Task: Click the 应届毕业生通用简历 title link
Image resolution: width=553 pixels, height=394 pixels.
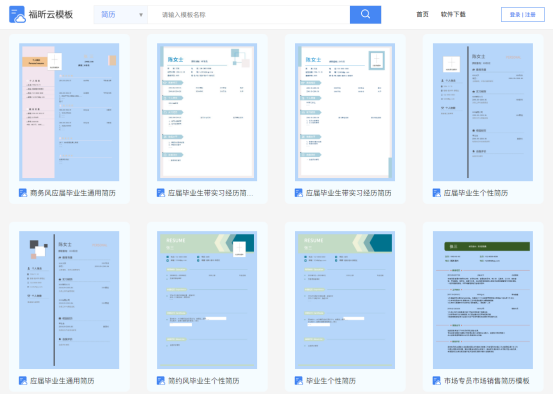Action: [x=62, y=381]
